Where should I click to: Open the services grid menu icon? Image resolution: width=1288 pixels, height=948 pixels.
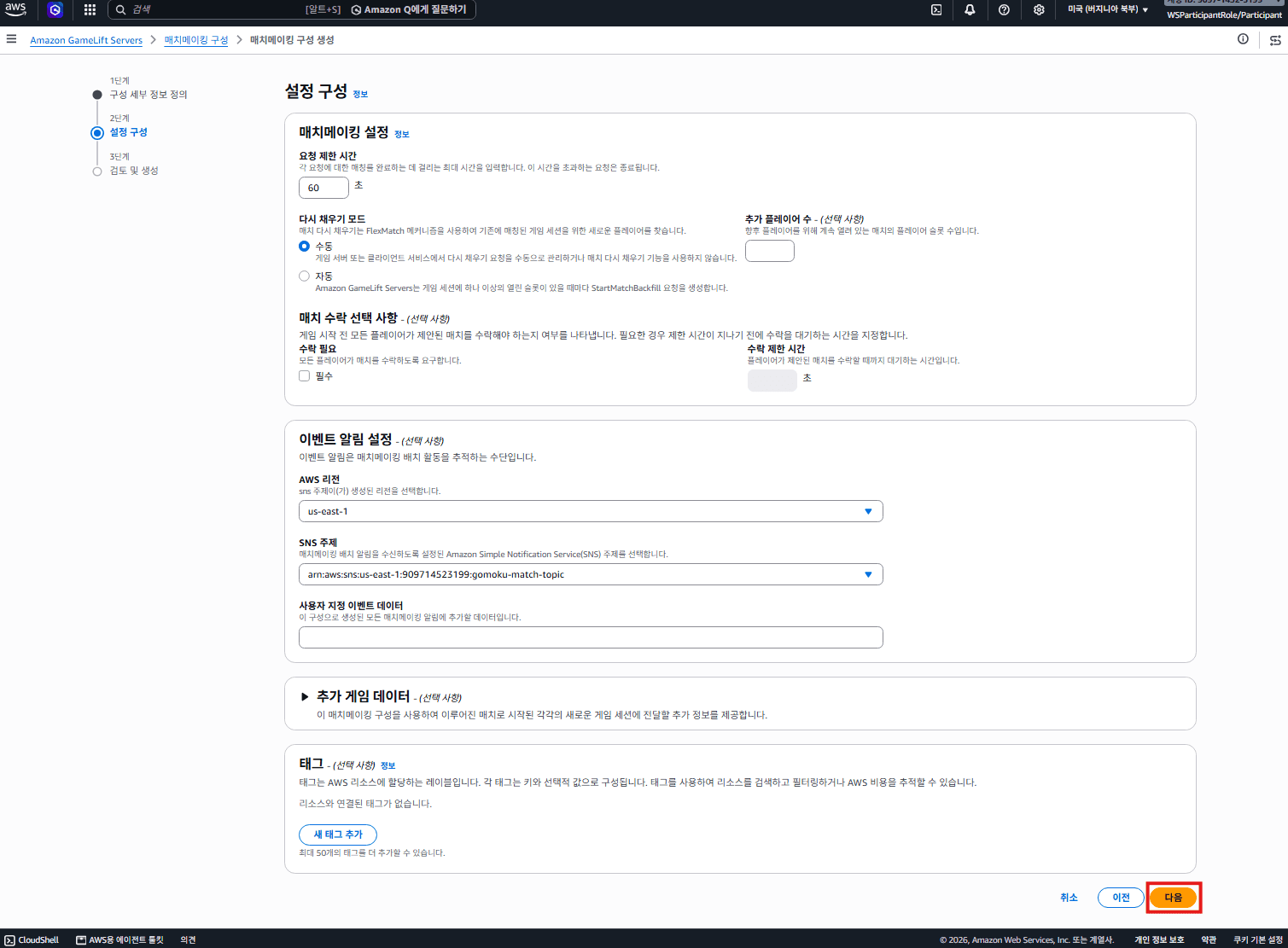pos(90,9)
